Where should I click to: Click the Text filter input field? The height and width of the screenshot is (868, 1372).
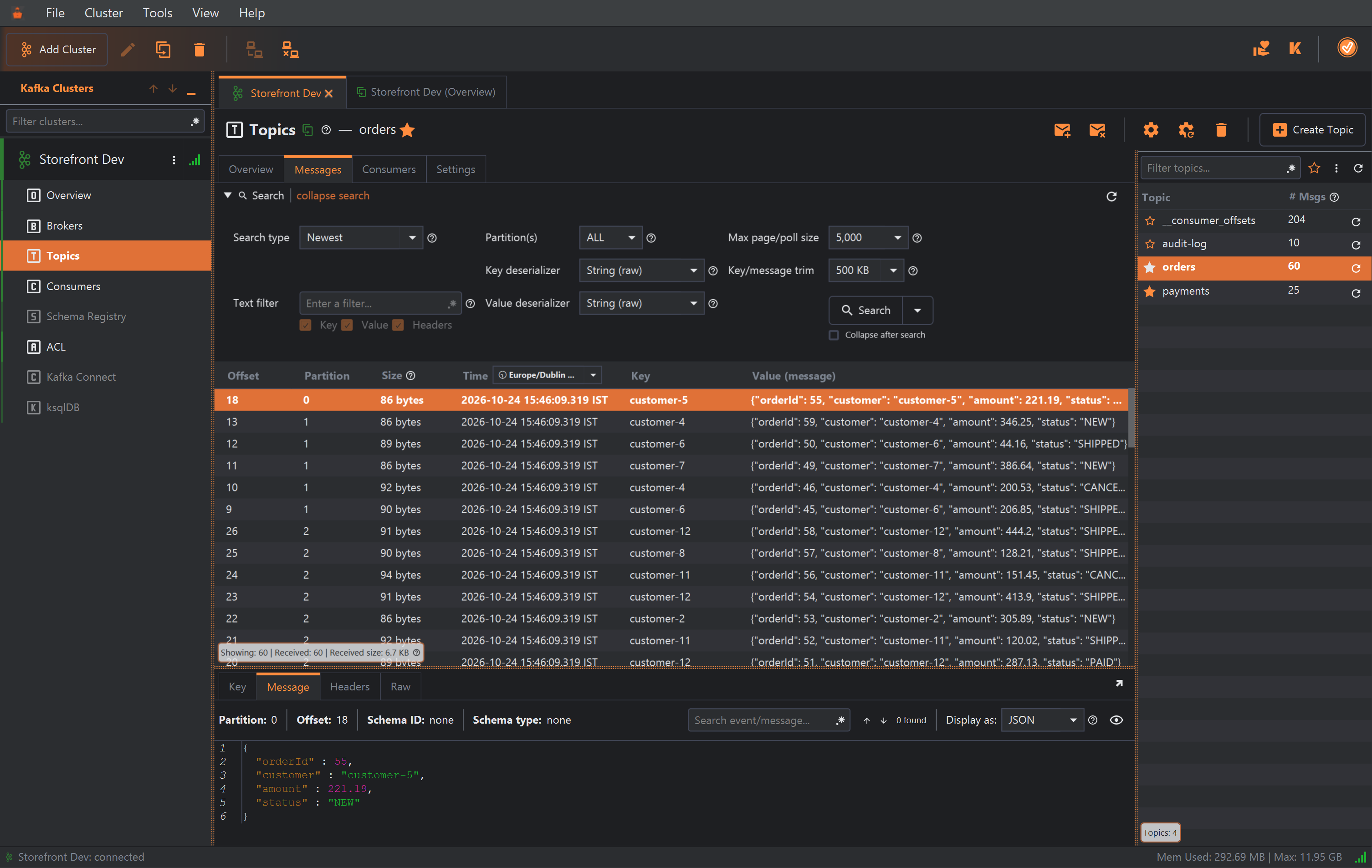[381, 304]
